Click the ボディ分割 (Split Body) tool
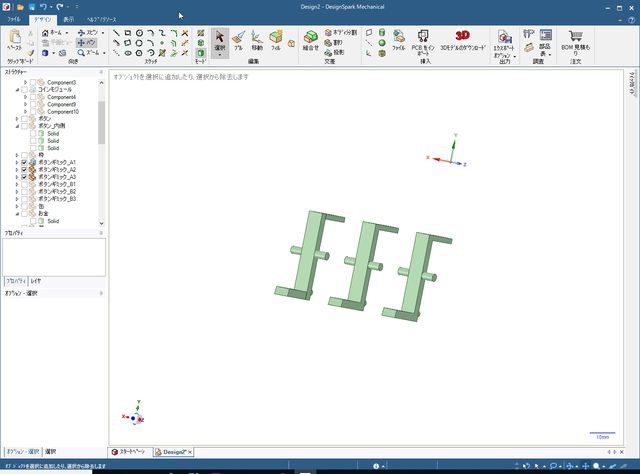This screenshot has height=474, width=640. point(341,32)
